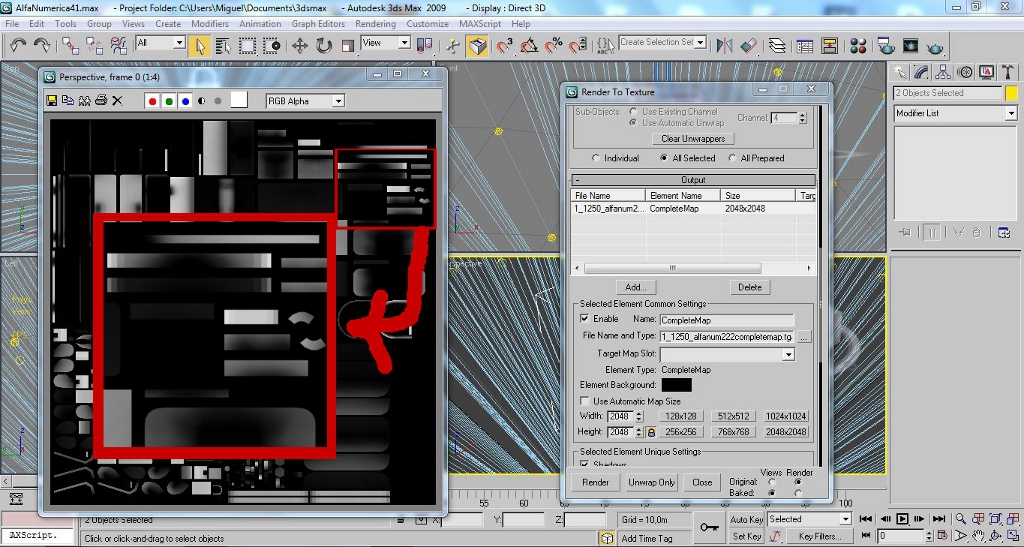The height and width of the screenshot is (547, 1024).
Task: Click the black Element Background color swatch
Action: (x=676, y=385)
